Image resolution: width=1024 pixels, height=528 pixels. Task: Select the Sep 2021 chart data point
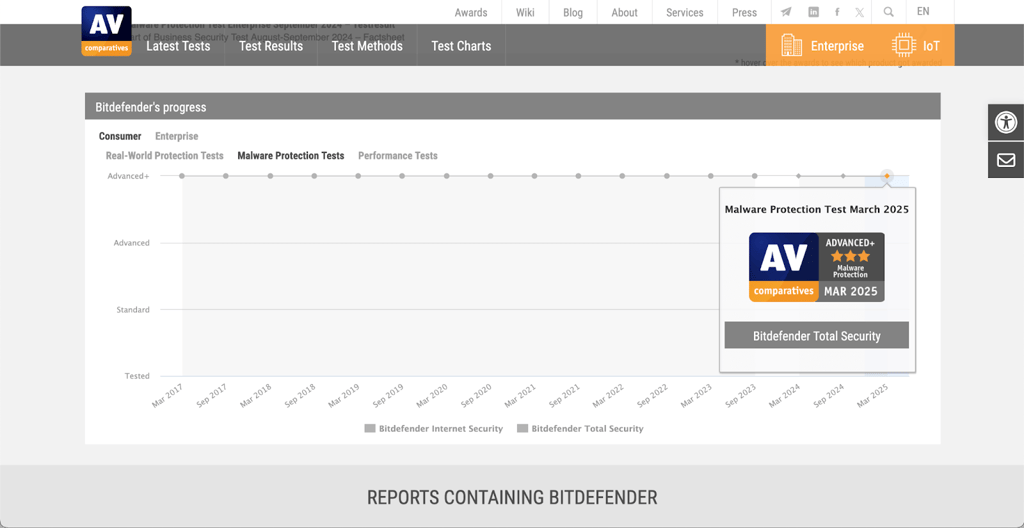(579, 176)
